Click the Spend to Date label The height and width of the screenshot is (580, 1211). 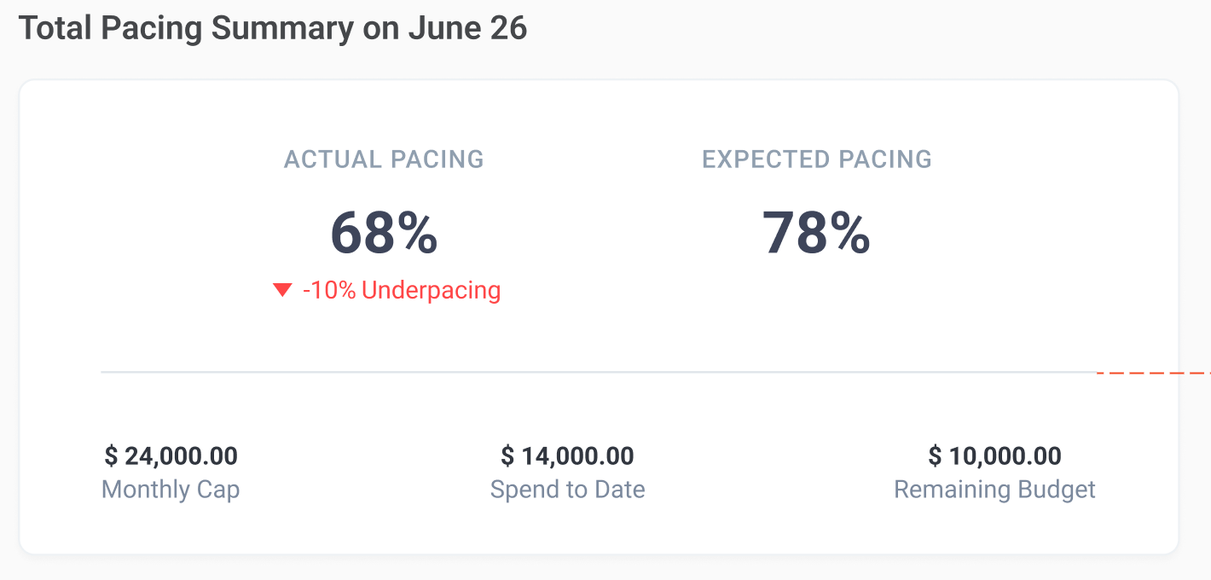click(567, 490)
